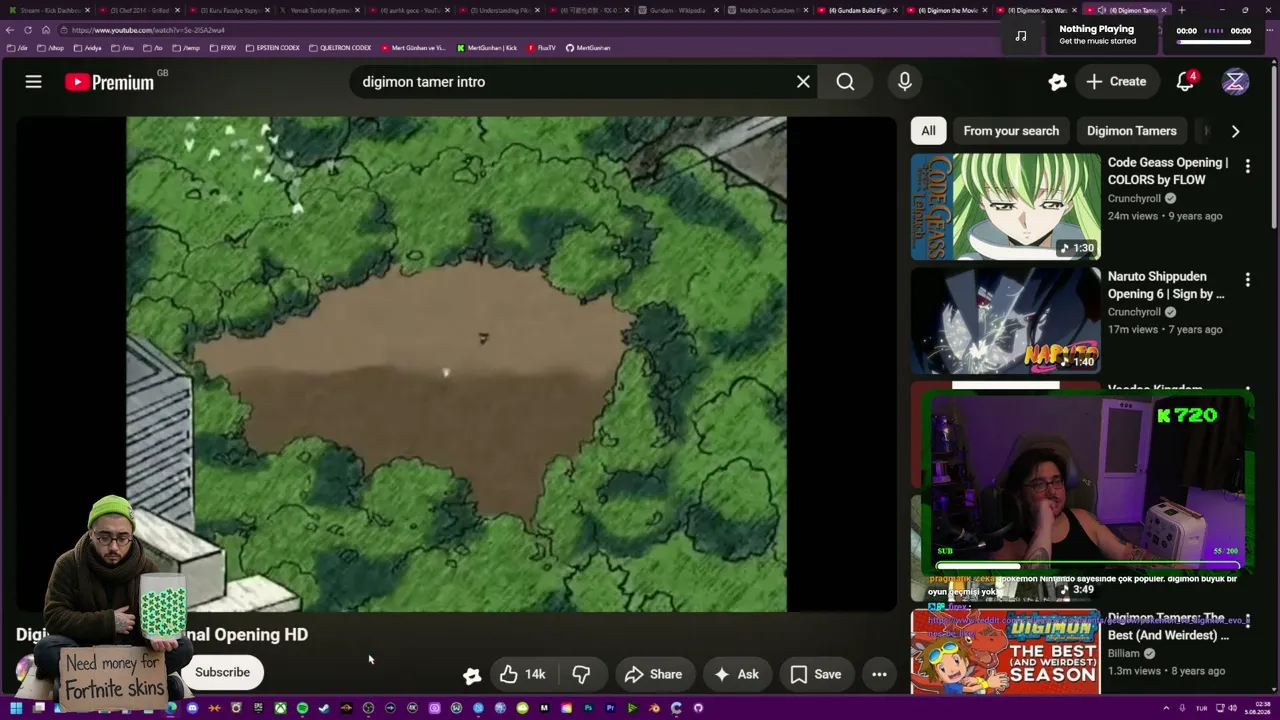Go to YouTube Premium home via logo
The width and height of the screenshot is (1280, 720).
pyautogui.click(x=110, y=82)
